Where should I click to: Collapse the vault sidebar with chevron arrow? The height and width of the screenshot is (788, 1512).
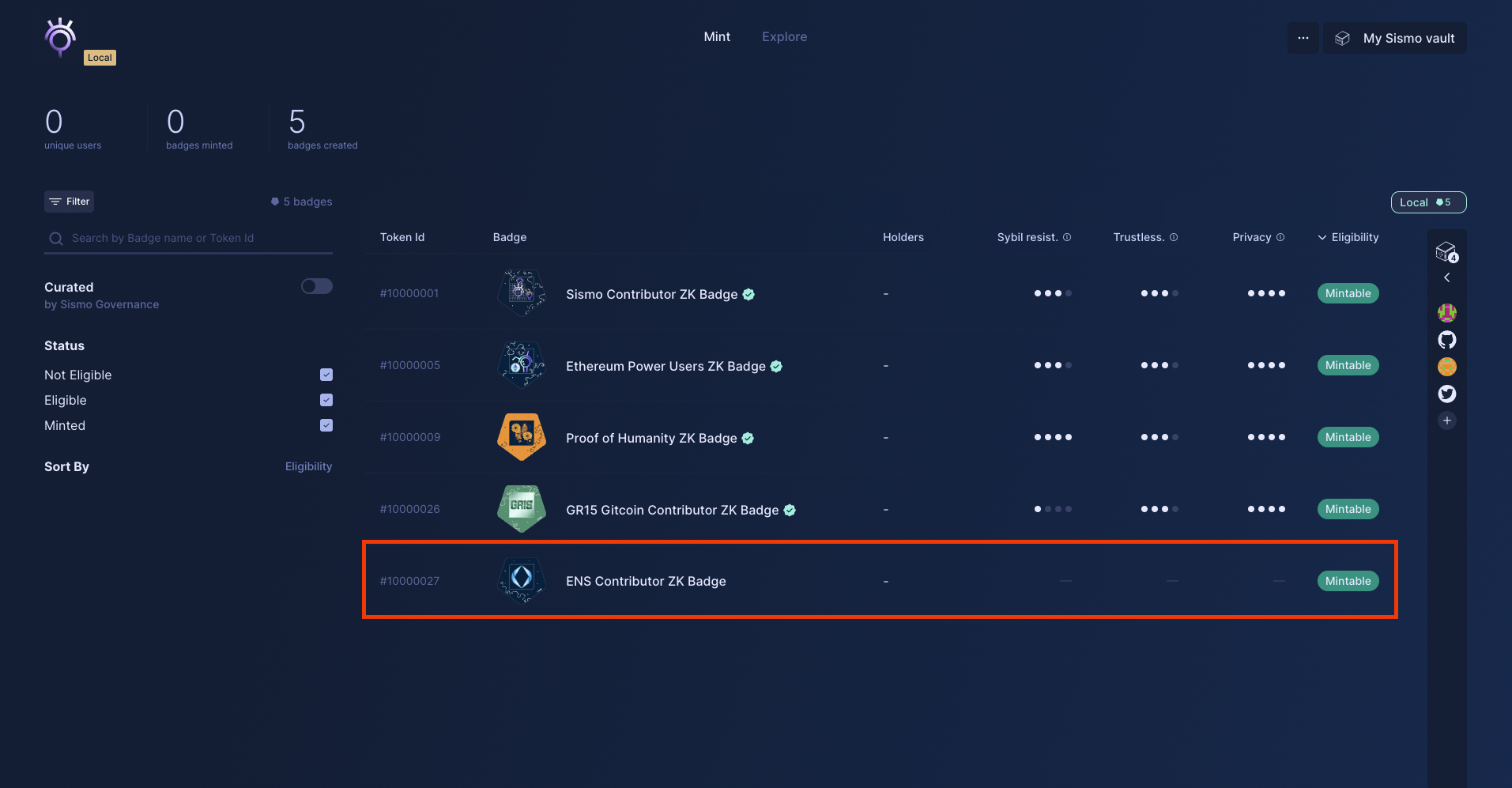(x=1447, y=277)
